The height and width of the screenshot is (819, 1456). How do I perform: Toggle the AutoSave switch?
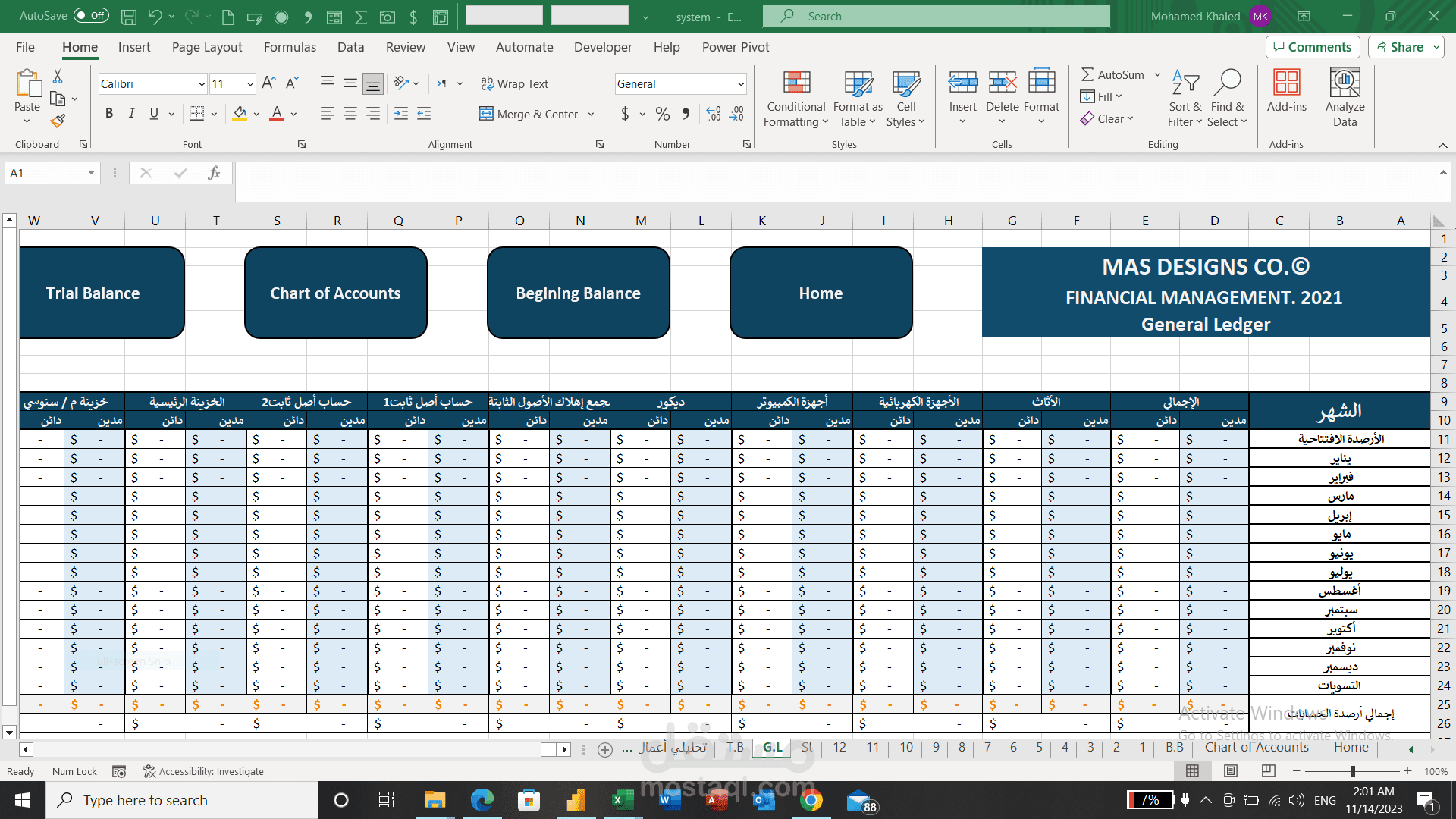click(91, 16)
